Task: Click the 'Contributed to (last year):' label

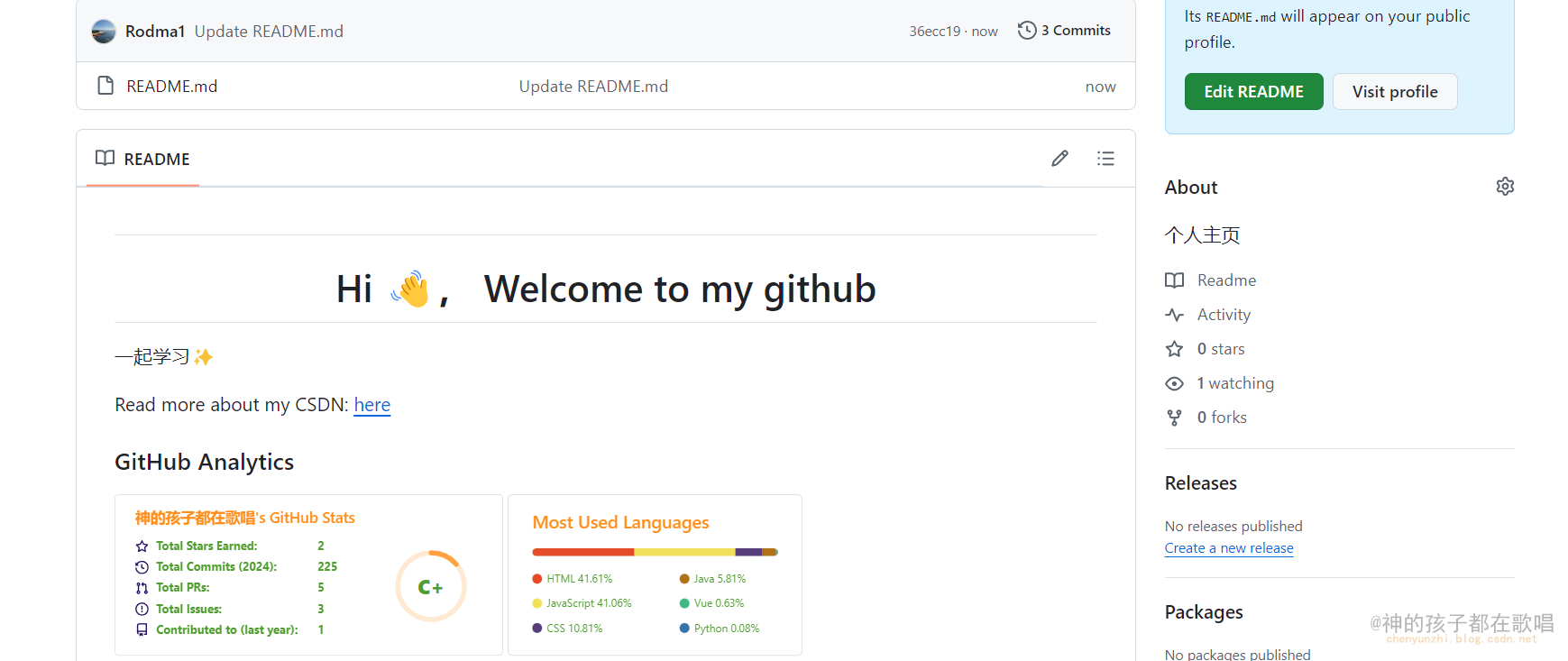Action: click(x=227, y=630)
